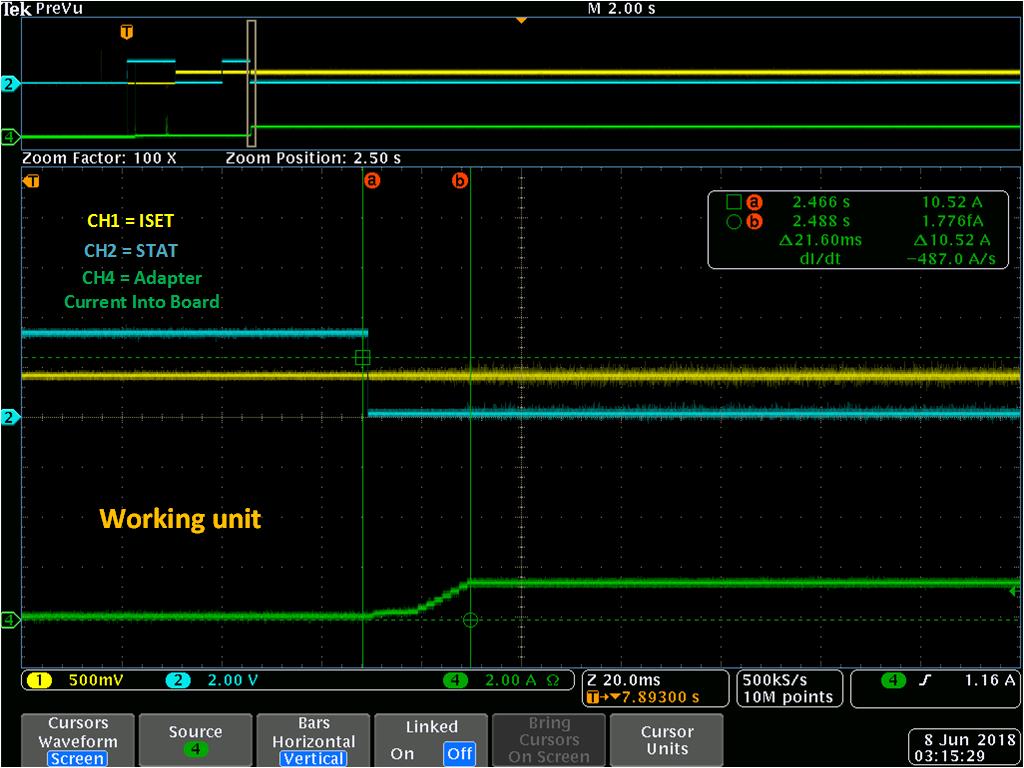
Task: Click the circle cursor b crosshair on waveform
Action: click(x=470, y=620)
